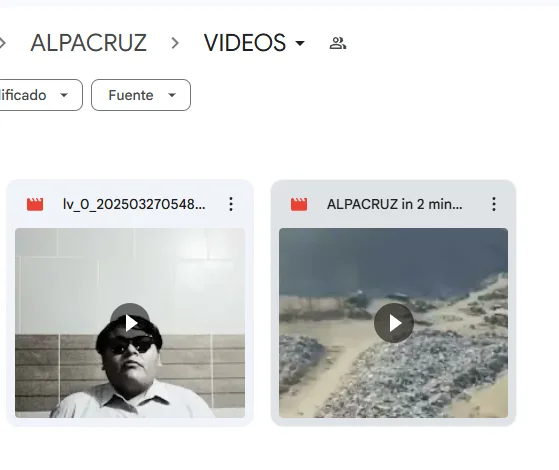The image size is (559, 470).
Task: Select the ALPACRUZ in 2 min... file name
Action: pos(395,204)
